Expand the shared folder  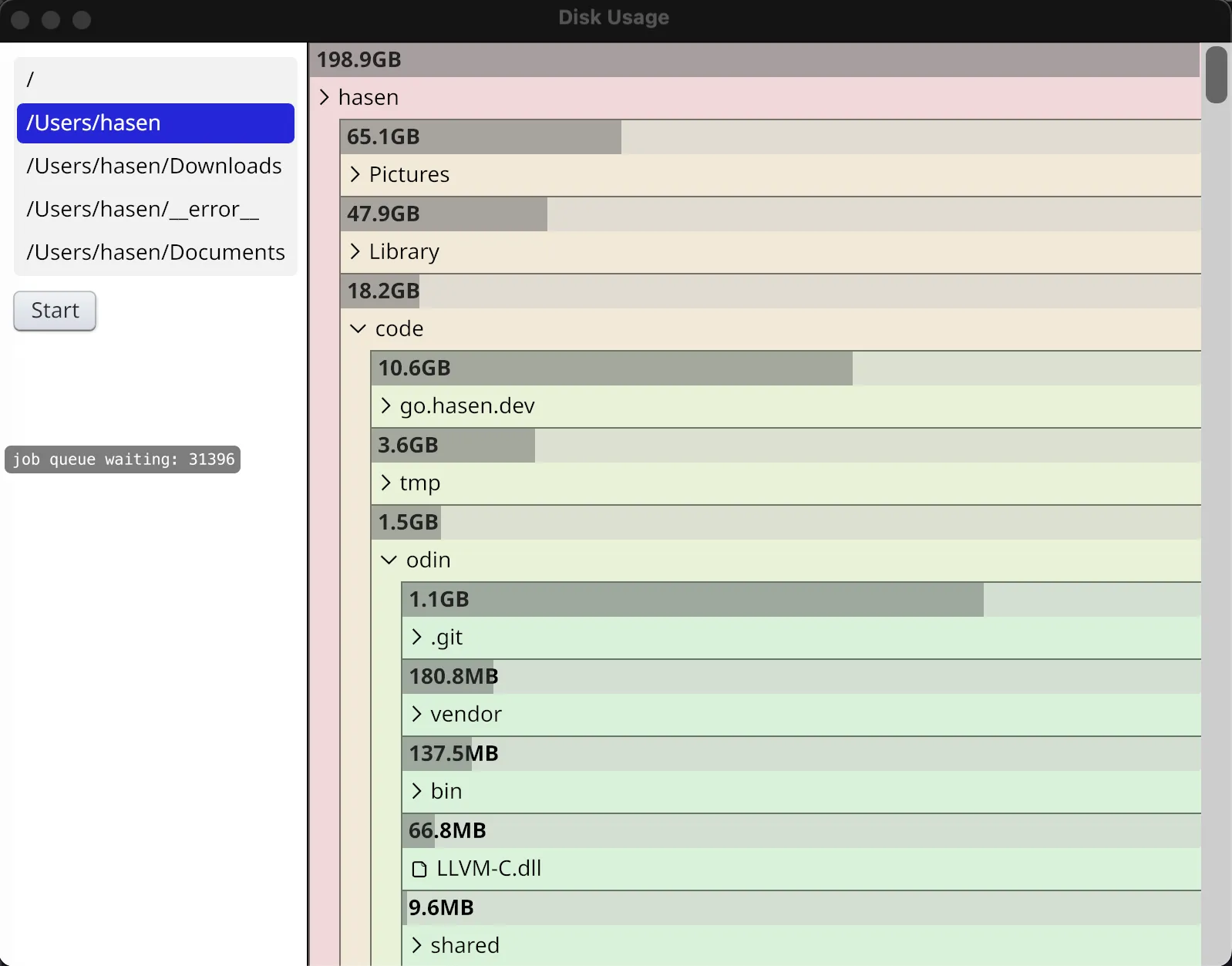(416, 945)
